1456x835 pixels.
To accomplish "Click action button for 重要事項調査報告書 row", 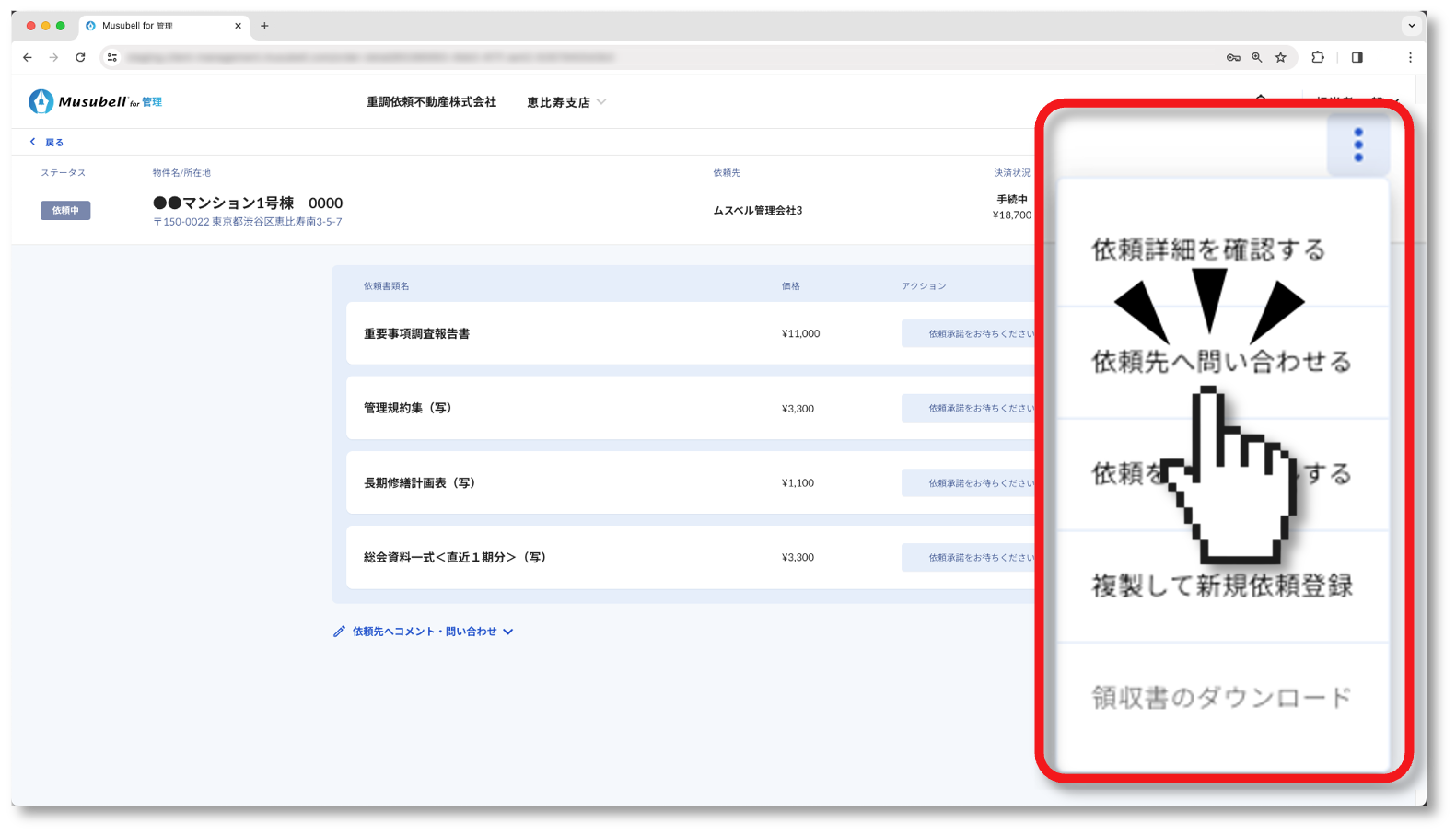I will point(969,333).
